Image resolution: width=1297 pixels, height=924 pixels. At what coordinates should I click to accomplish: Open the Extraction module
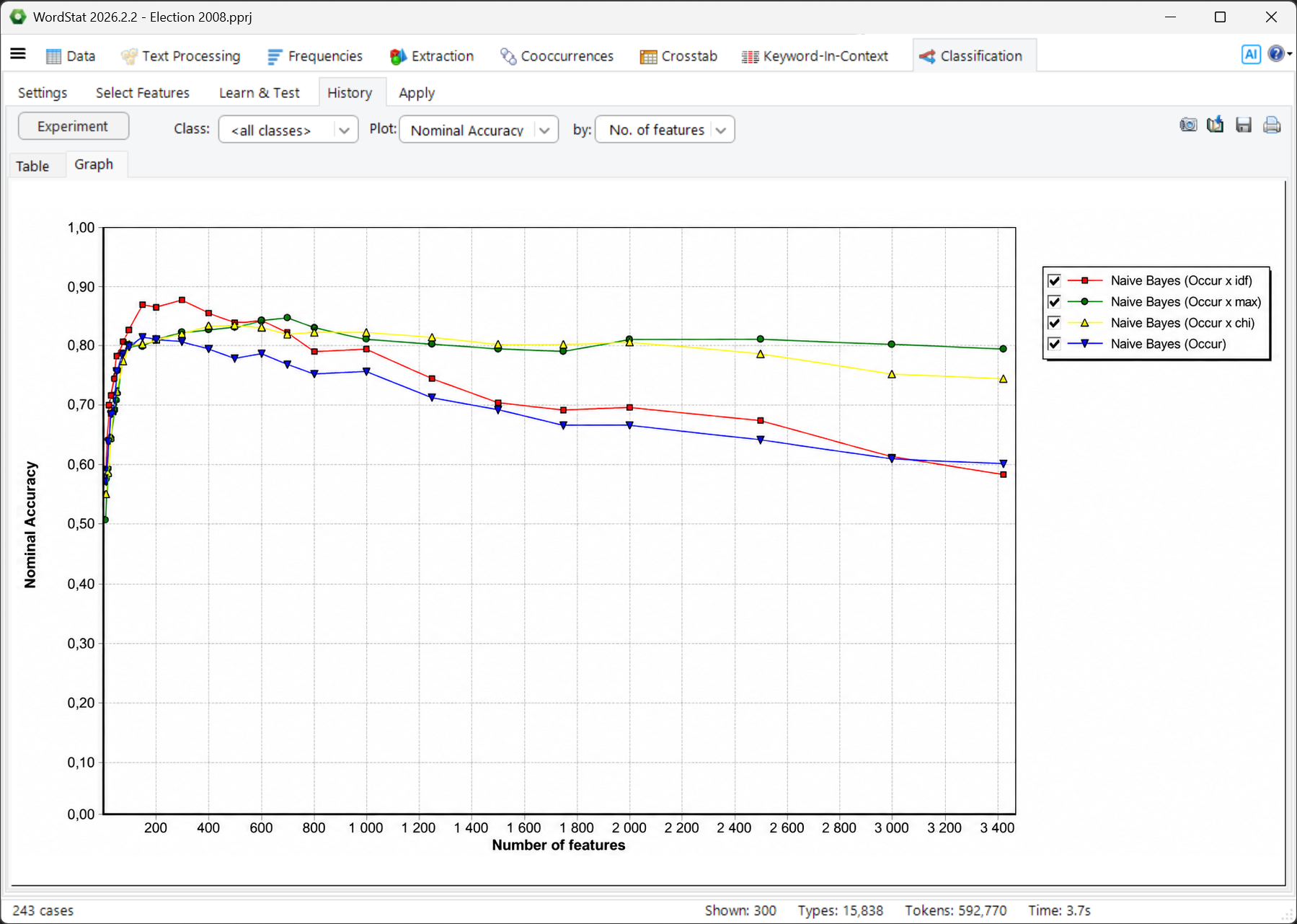[x=432, y=56]
